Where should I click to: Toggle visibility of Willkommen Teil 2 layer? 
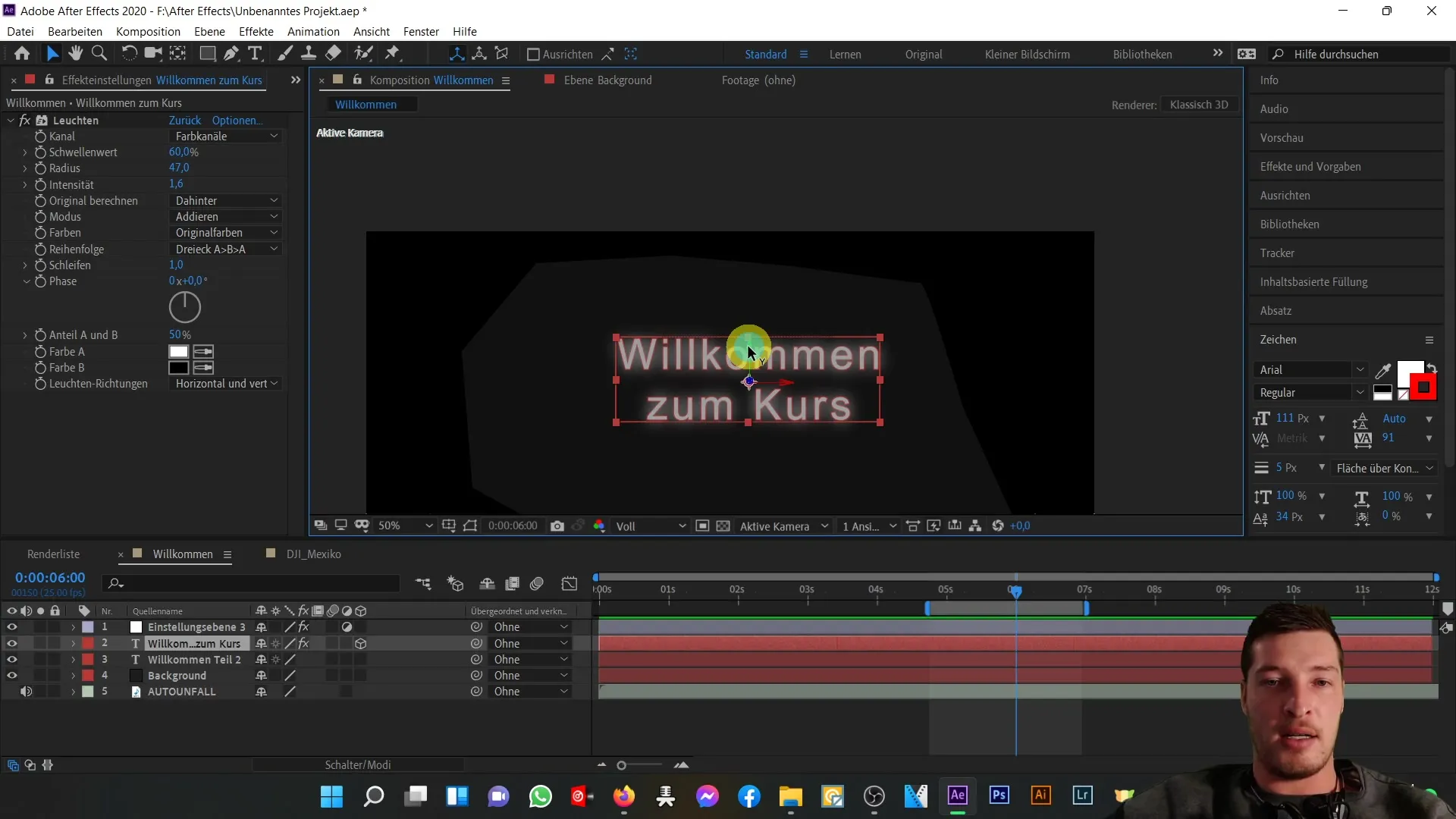coord(12,659)
